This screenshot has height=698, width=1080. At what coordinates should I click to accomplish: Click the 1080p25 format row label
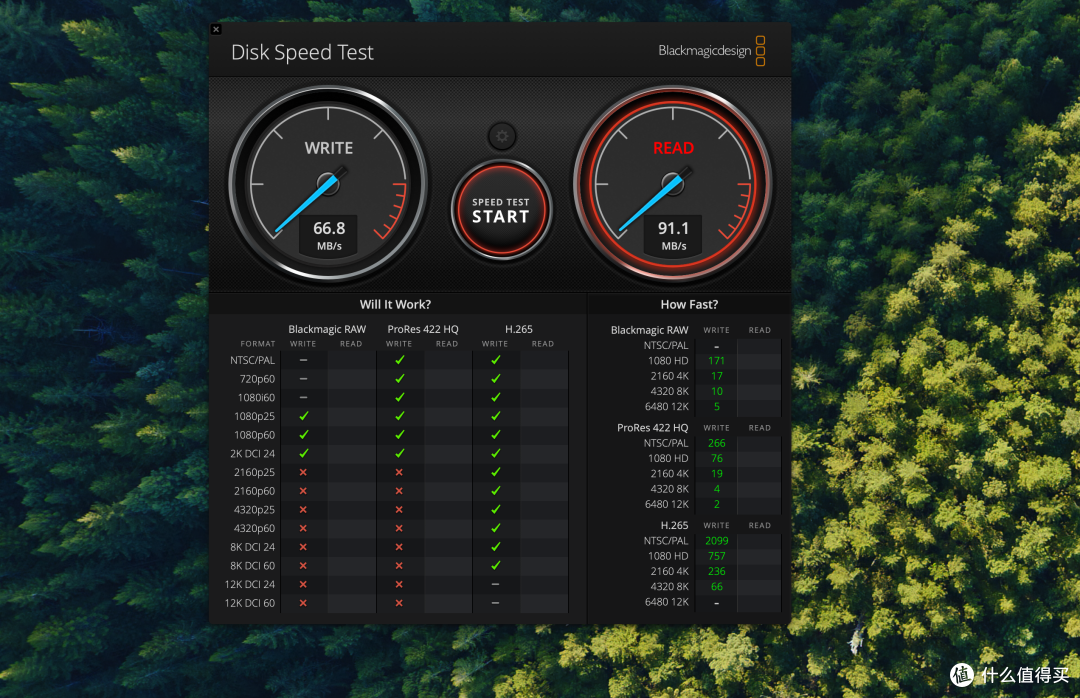[x=254, y=416]
